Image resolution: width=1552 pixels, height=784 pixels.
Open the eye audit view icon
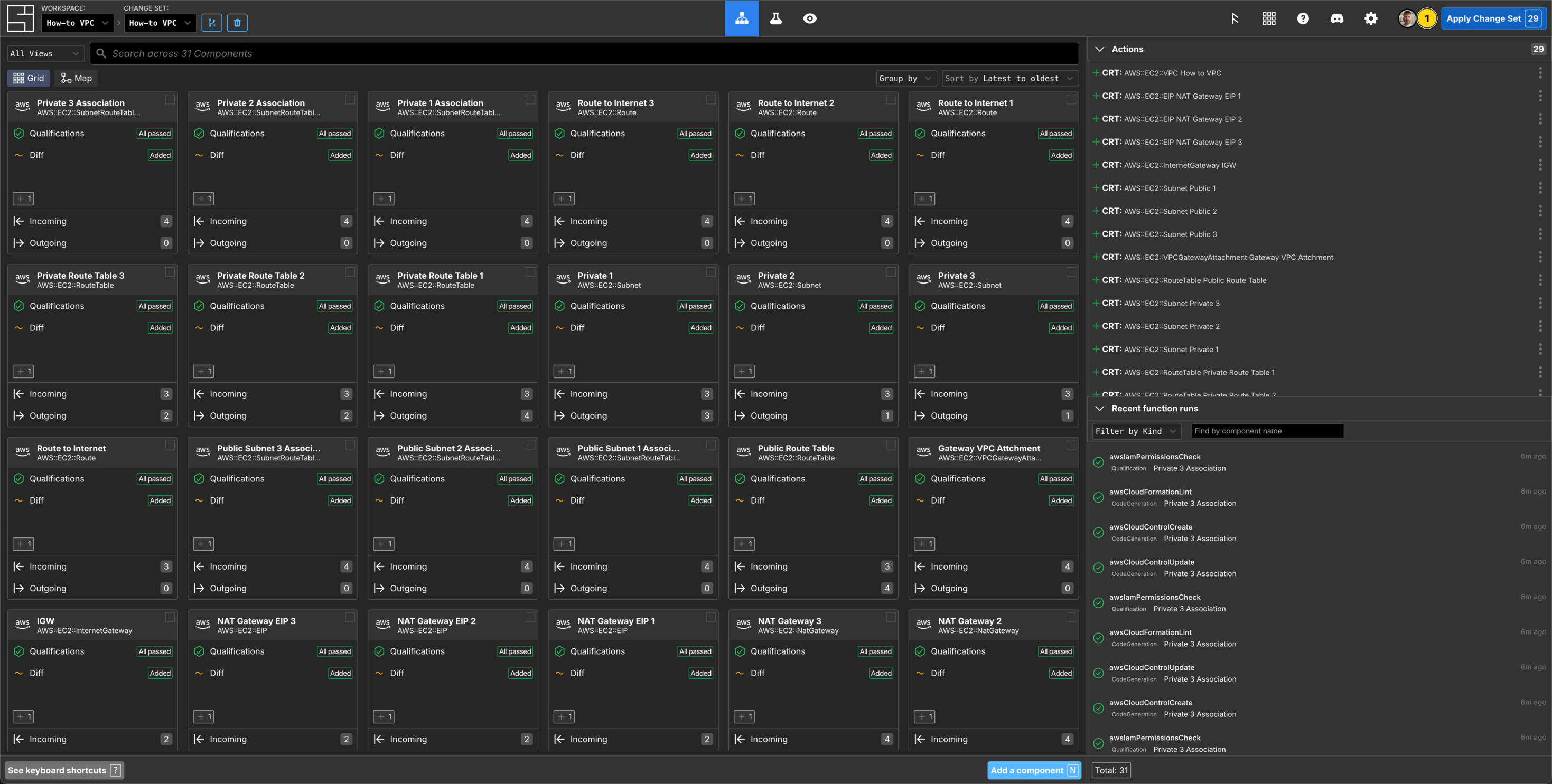pyautogui.click(x=810, y=18)
